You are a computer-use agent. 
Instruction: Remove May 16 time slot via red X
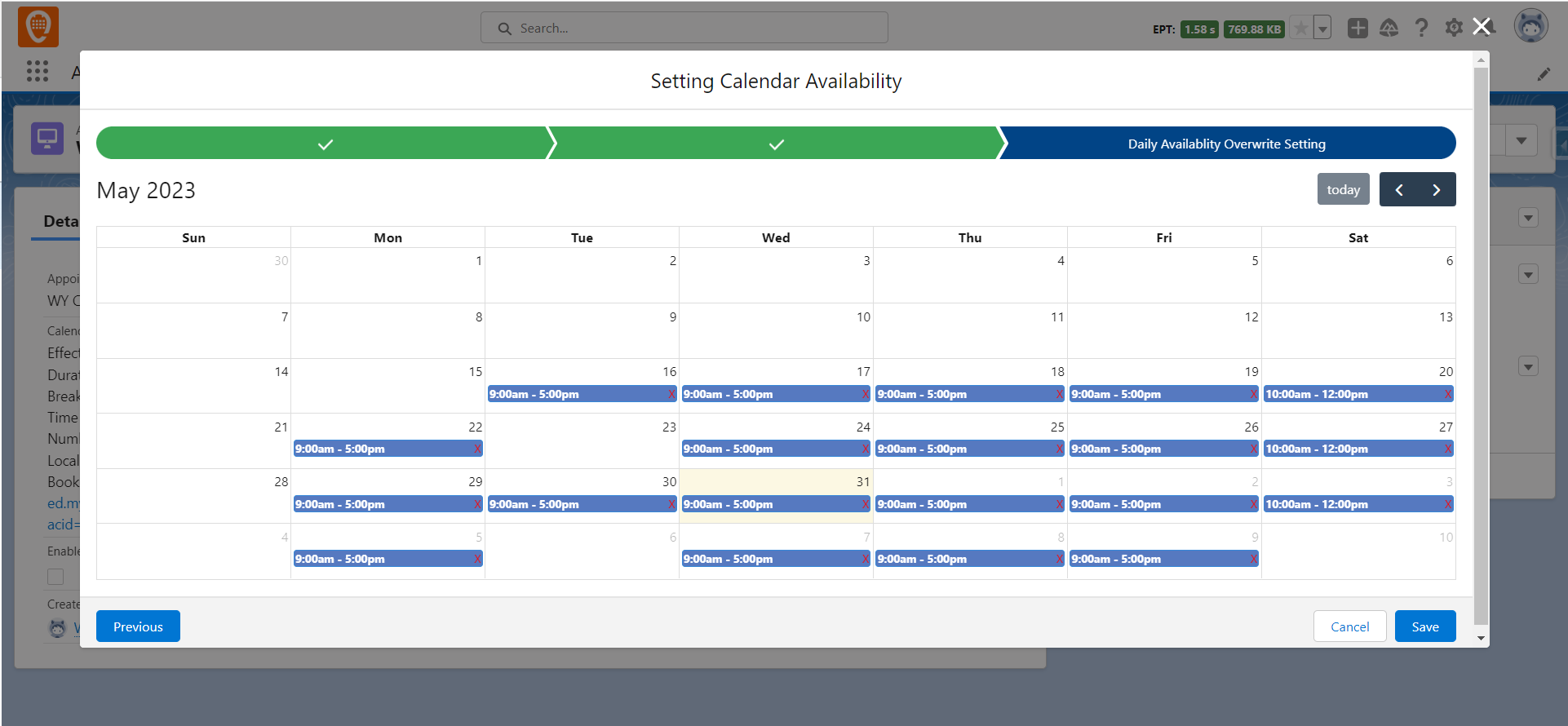(671, 395)
